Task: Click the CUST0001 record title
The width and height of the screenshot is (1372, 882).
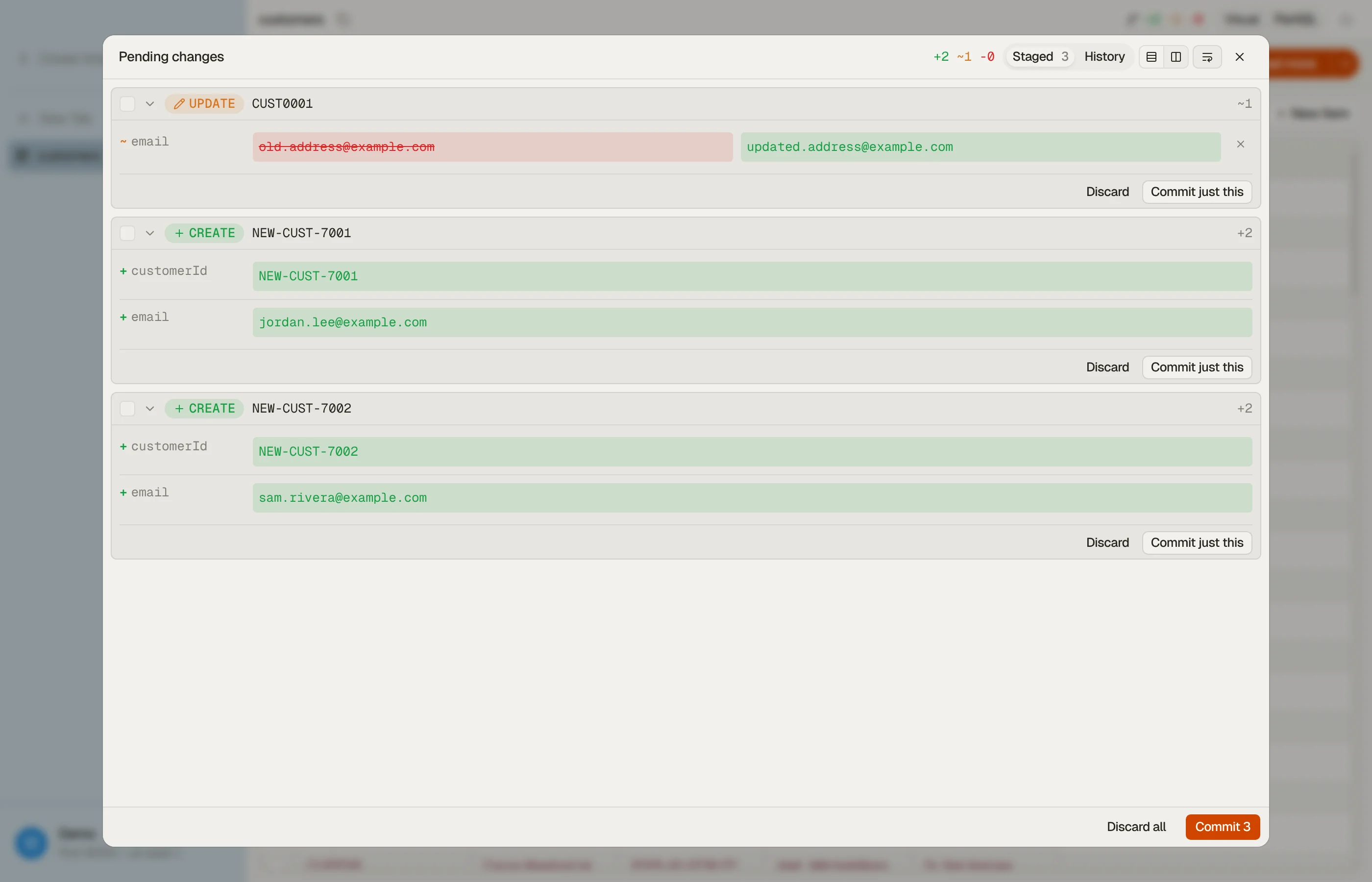Action: click(282, 104)
